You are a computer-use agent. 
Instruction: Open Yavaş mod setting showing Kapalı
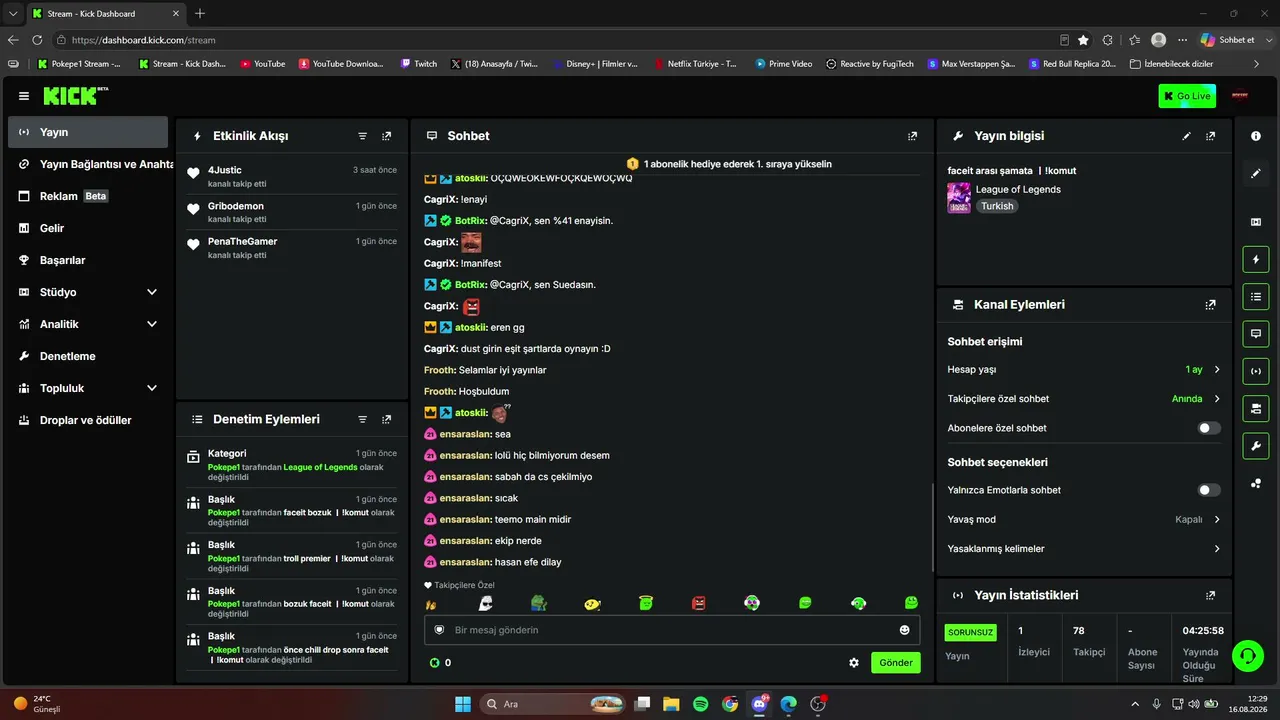[1084, 520]
